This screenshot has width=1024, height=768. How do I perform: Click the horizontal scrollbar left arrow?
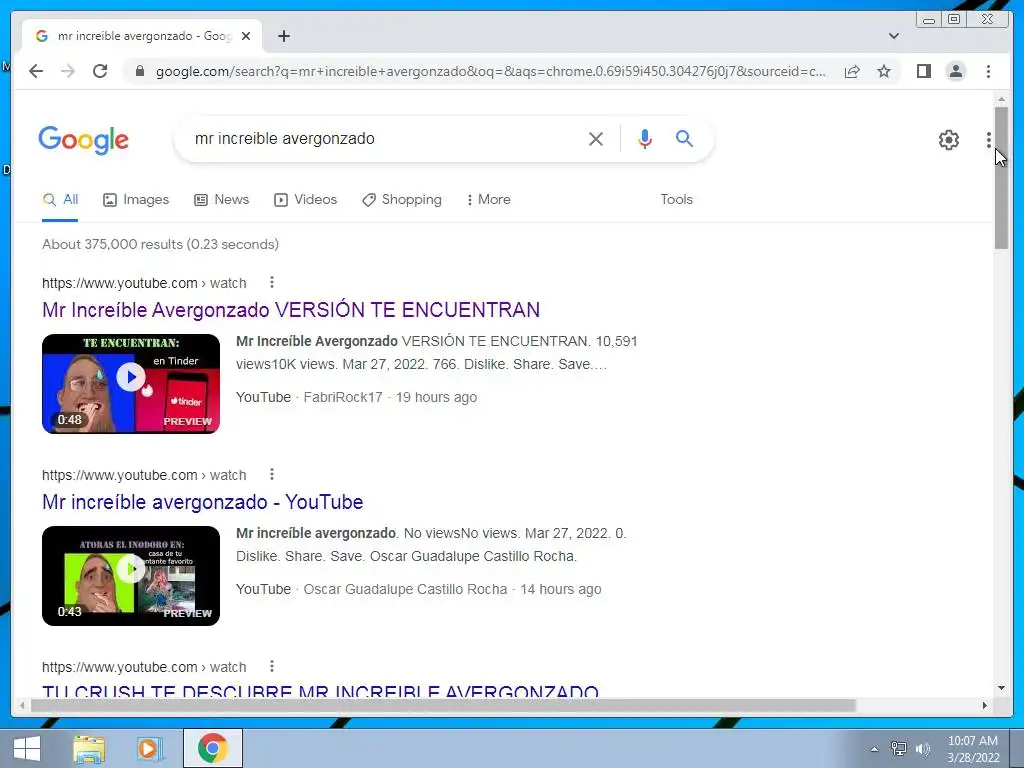coord(22,705)
